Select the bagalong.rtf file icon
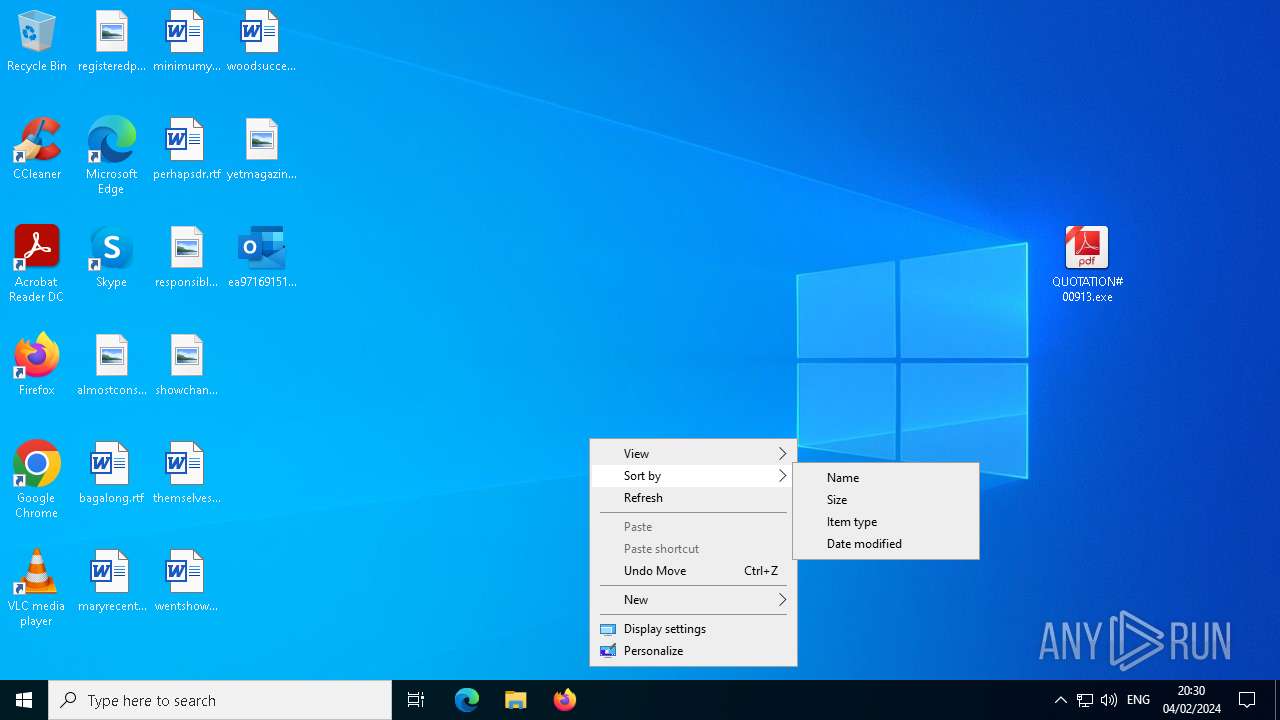This screenshot has width=1280, height=720. point(112,474)
